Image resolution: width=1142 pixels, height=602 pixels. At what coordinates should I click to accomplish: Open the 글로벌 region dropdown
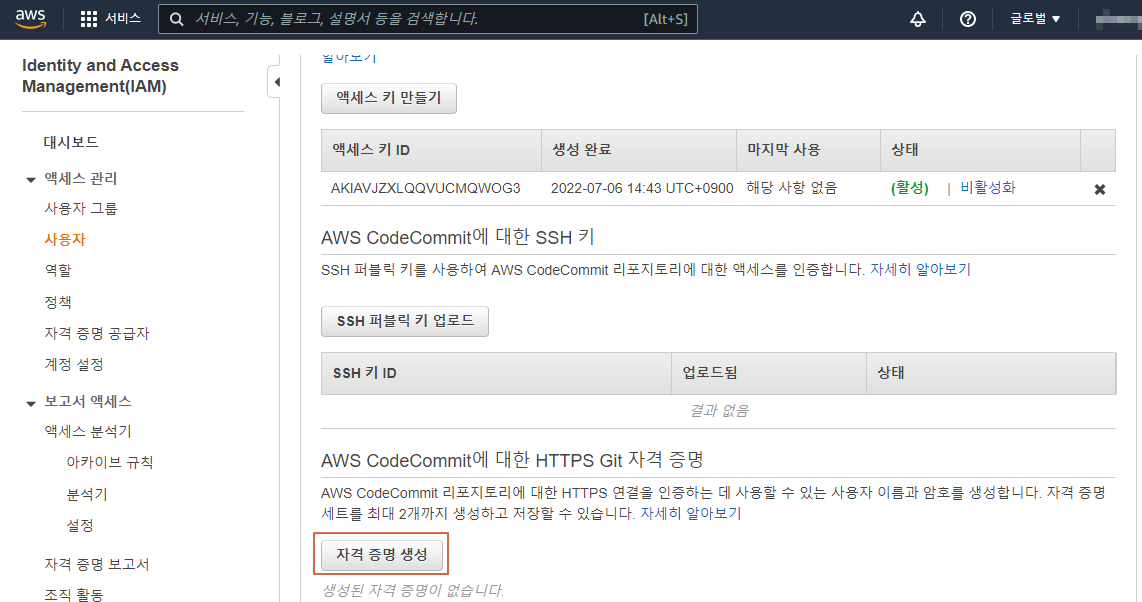pyautogui.click(x=1035, y=19)
